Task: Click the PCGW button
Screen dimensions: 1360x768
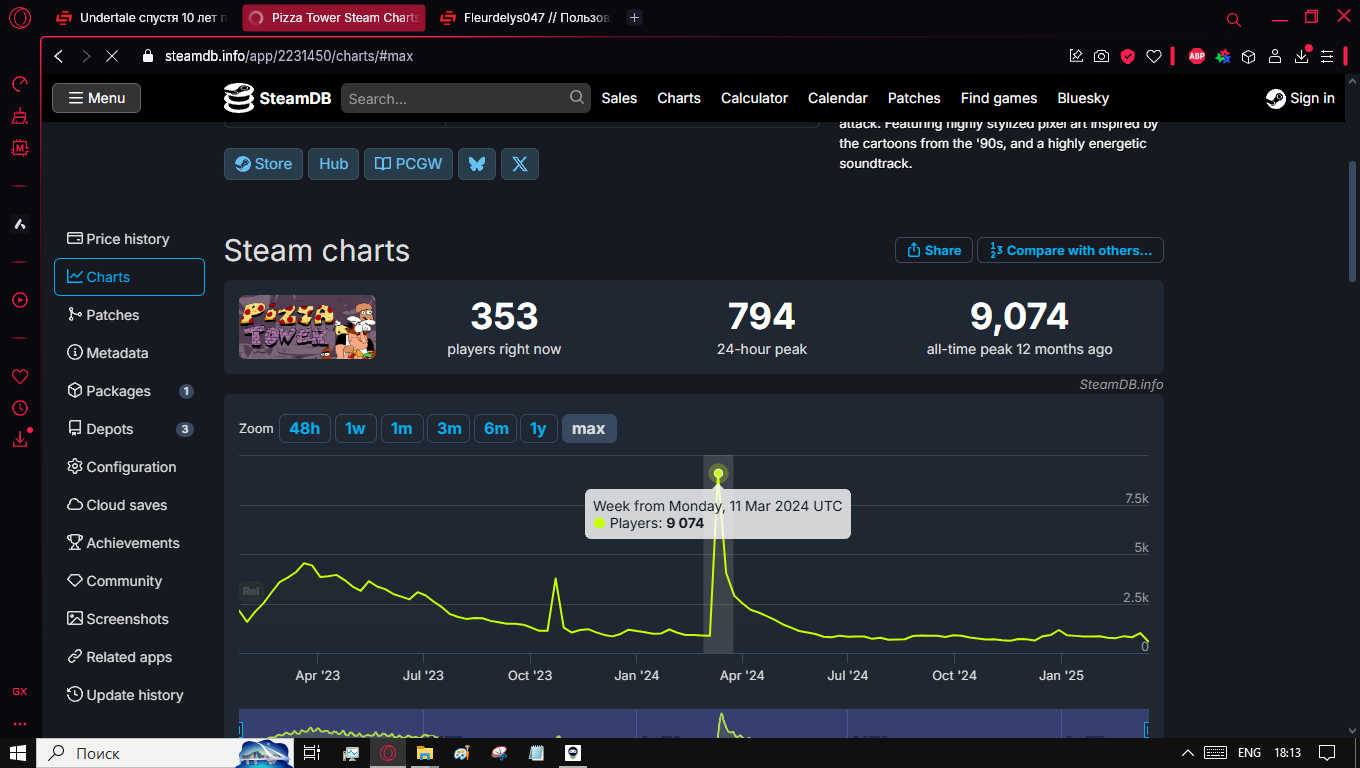Action: pos(408,164)
